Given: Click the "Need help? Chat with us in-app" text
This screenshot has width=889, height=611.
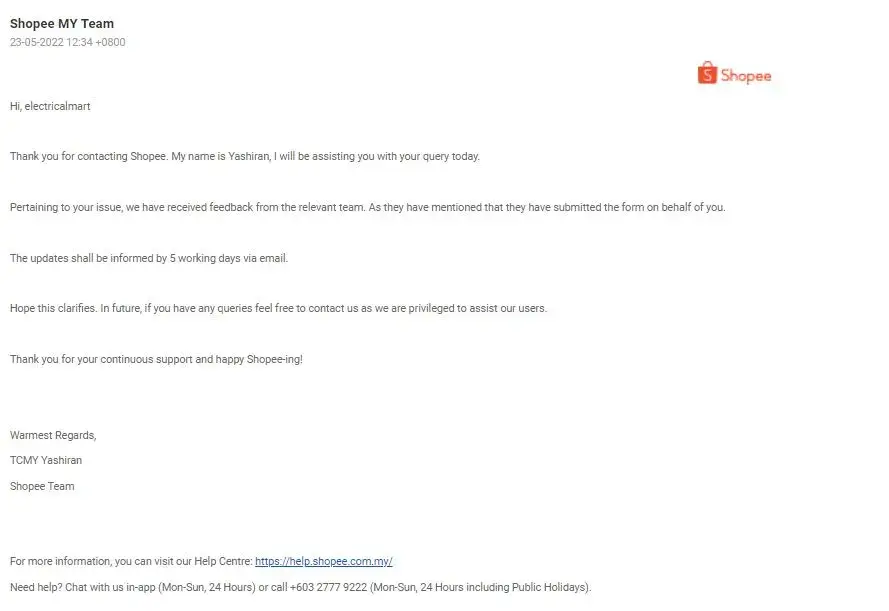Looking at the screenshot, I should coord(90,587).
